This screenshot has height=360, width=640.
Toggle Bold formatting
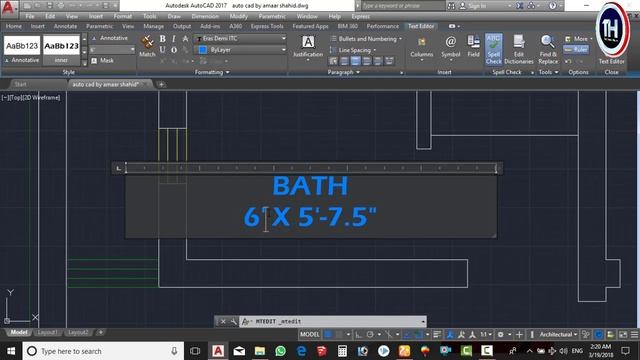pos(162,39)
